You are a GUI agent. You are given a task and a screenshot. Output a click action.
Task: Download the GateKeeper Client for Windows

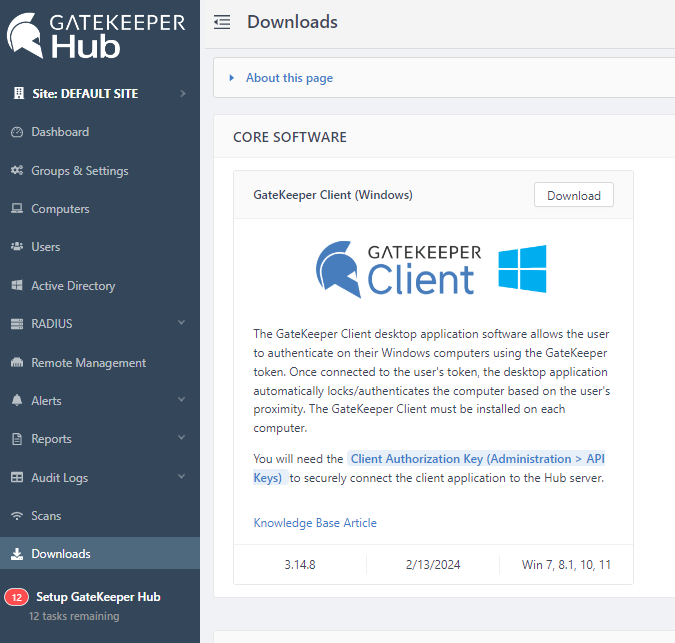(573, 196)
